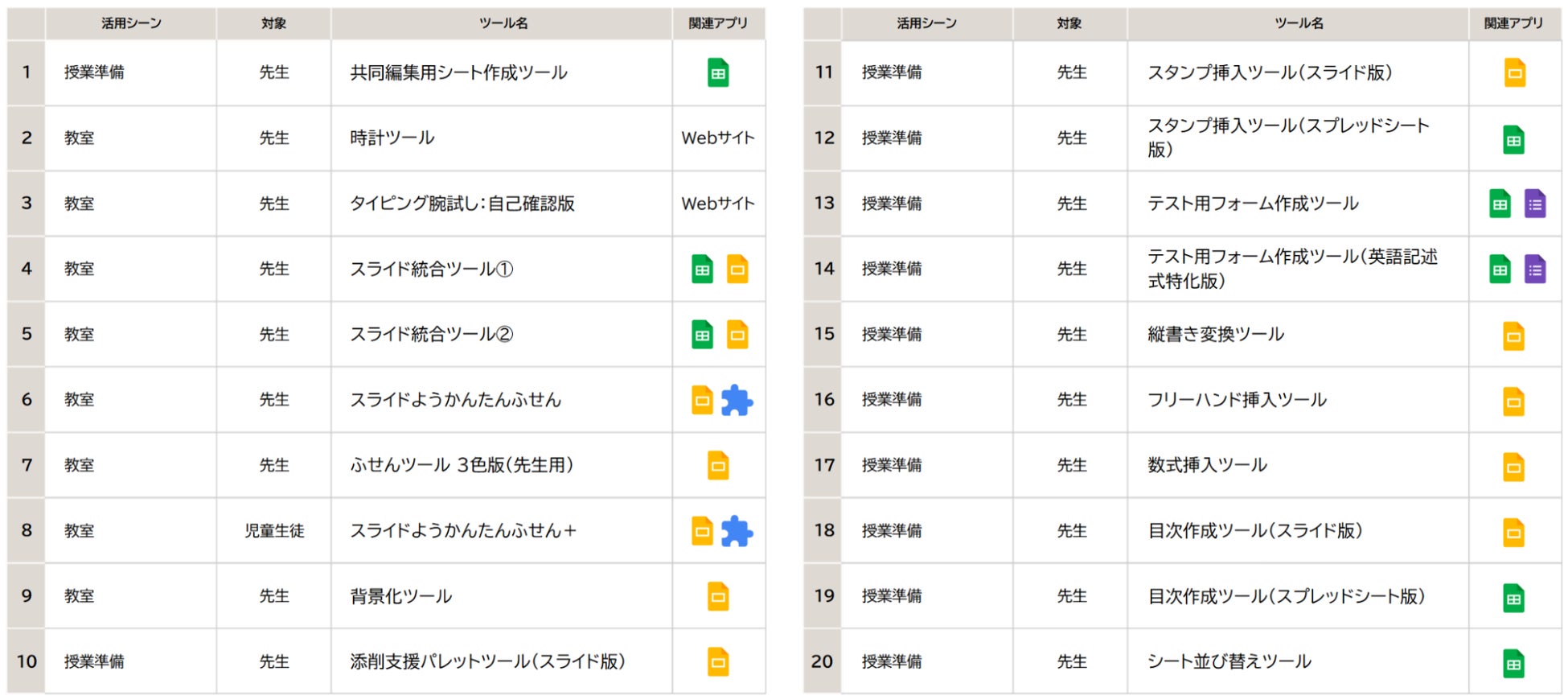Image resolution: width=1568 pixels, height=700 pixels.
Task: Select the 共同編集用シート作成ツール tool name
Action: coord(458,73)
